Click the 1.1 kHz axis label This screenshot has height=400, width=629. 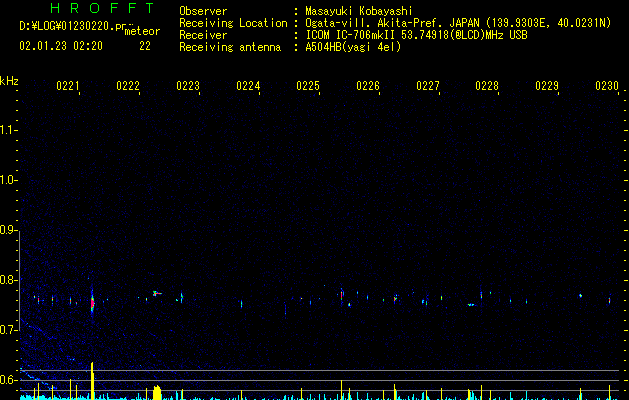coord(8,130)
